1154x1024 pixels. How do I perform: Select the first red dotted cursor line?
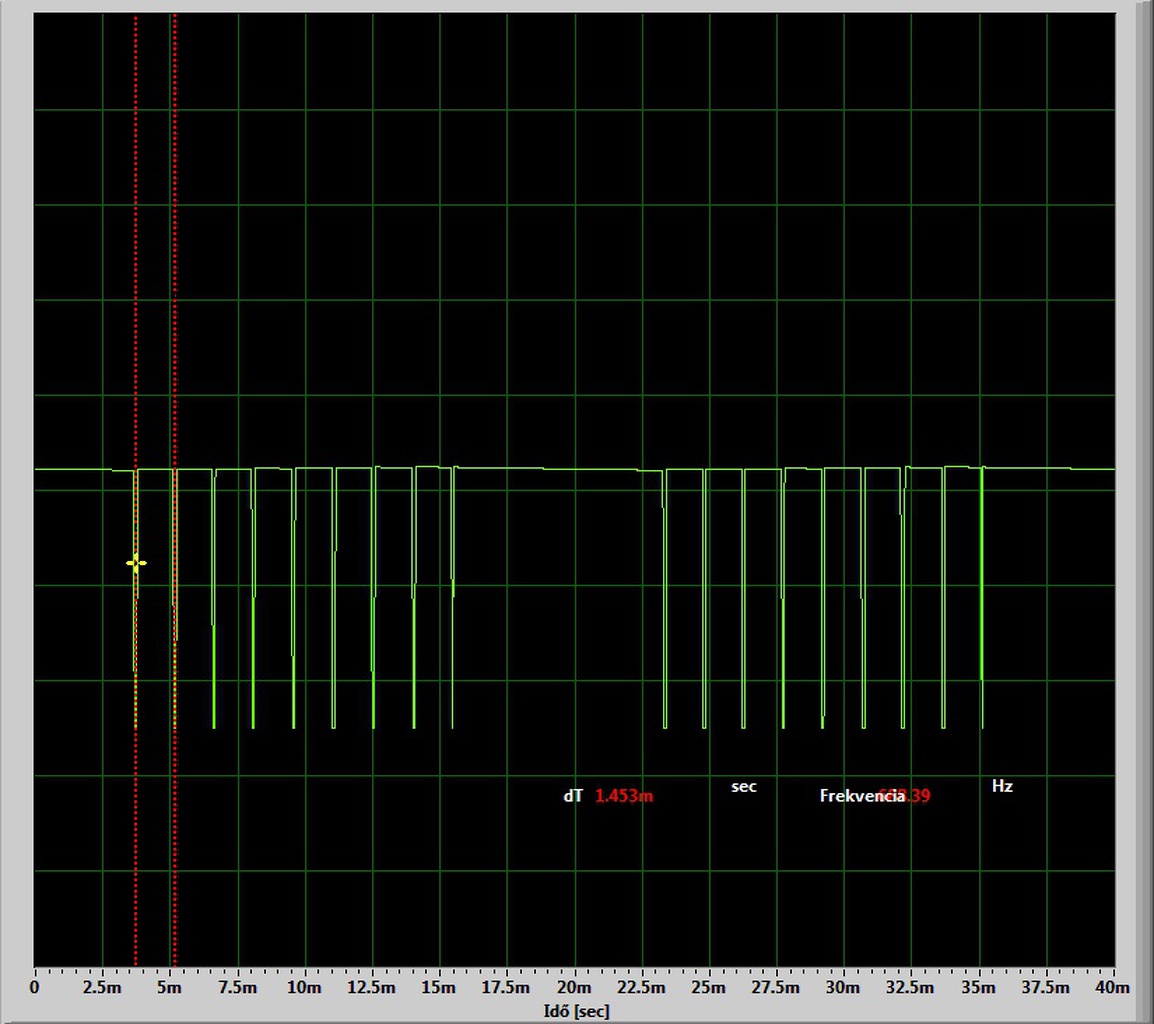point(135,490)
